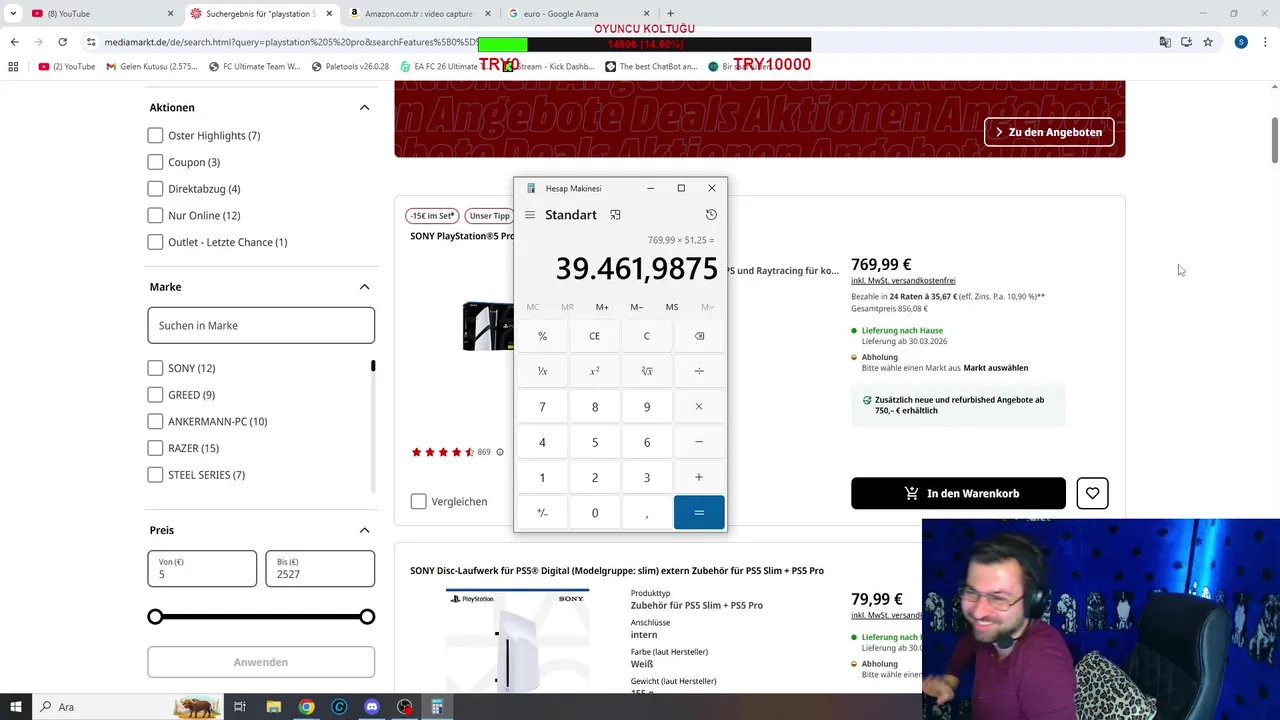Open Windows Start menu
The width and height of the screenshot is (1280, 720).
click(16, 707)
